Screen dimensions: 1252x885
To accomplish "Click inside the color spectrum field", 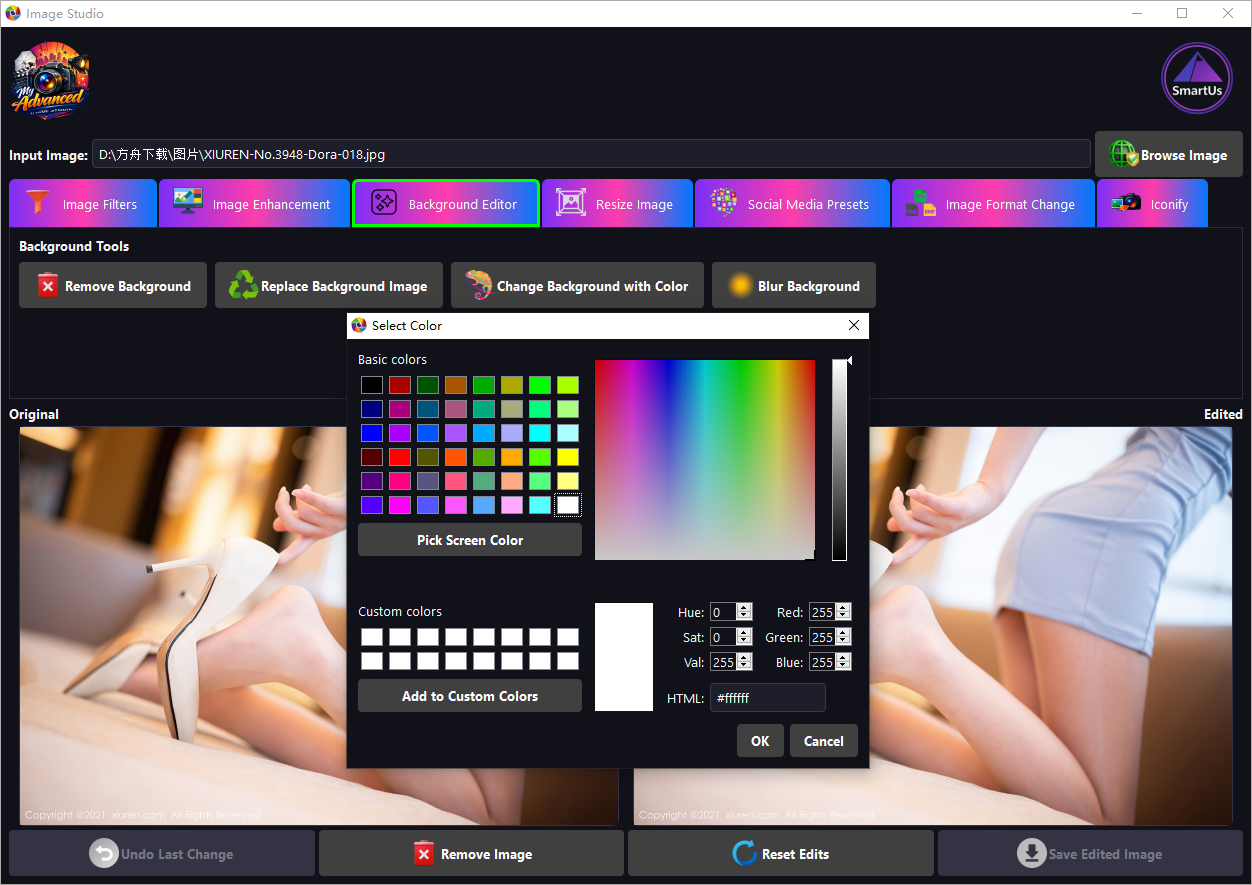I will [x=705, y=460].
